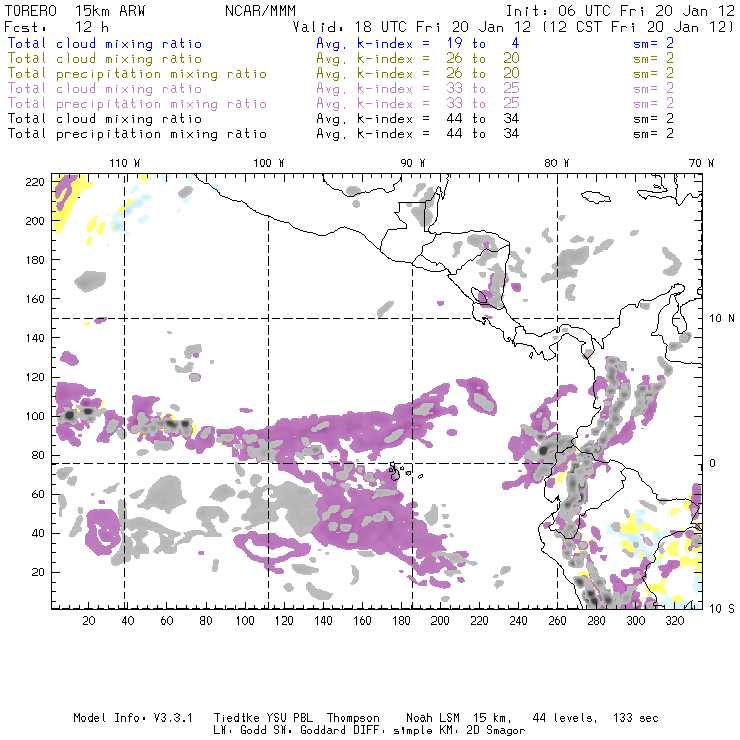
Task: Click the "80 W" longitude label
Action: pyautogui.click(x=556, y=163)
